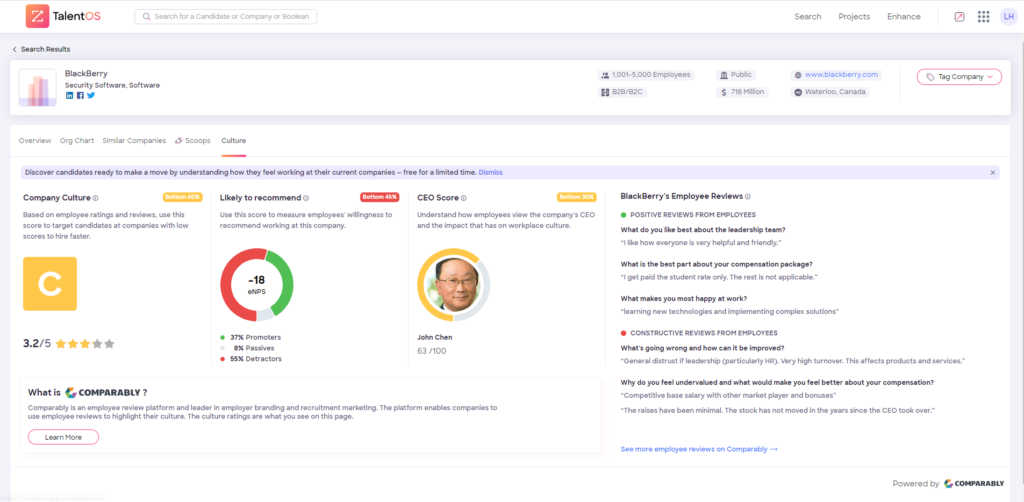1024x502 pixels.
Task: Click the dollar revenue icon
Action: coord(723,92)
